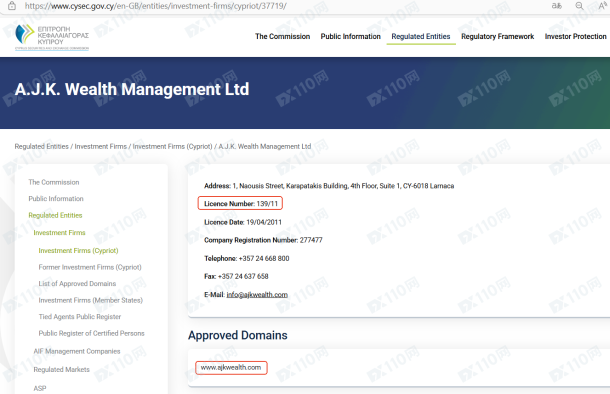Screen dimensions: 610x394
Task: Click the Approved Domains heading
Action: pyautogui.click(x=238, y=335)
